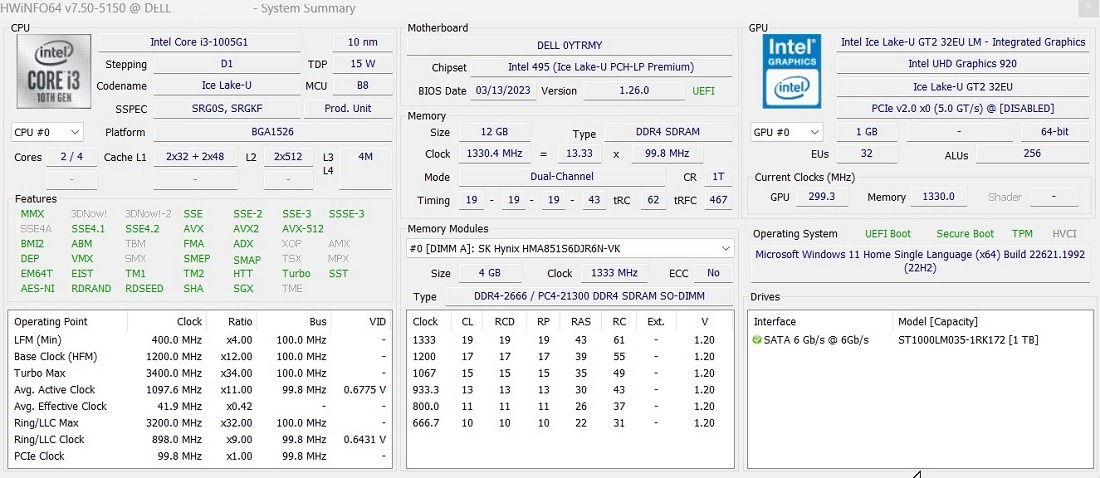This screenshot has height=478, width=1100.
Task: Click the EUs 32 value
Action: pos(867,154)
